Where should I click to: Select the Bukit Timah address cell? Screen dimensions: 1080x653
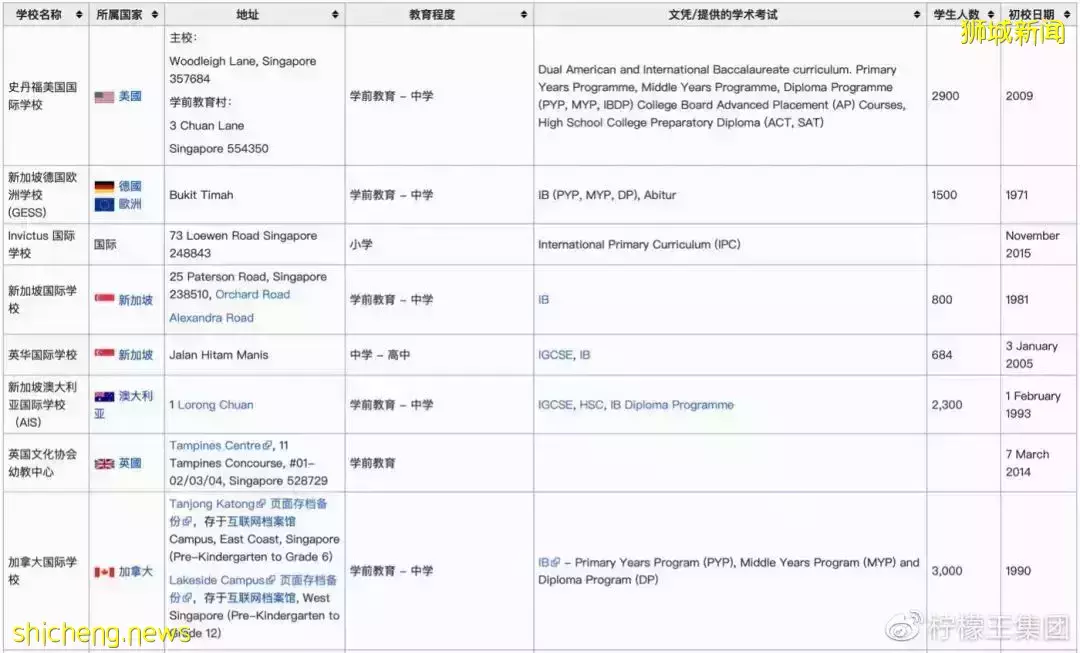pos(255,195)
